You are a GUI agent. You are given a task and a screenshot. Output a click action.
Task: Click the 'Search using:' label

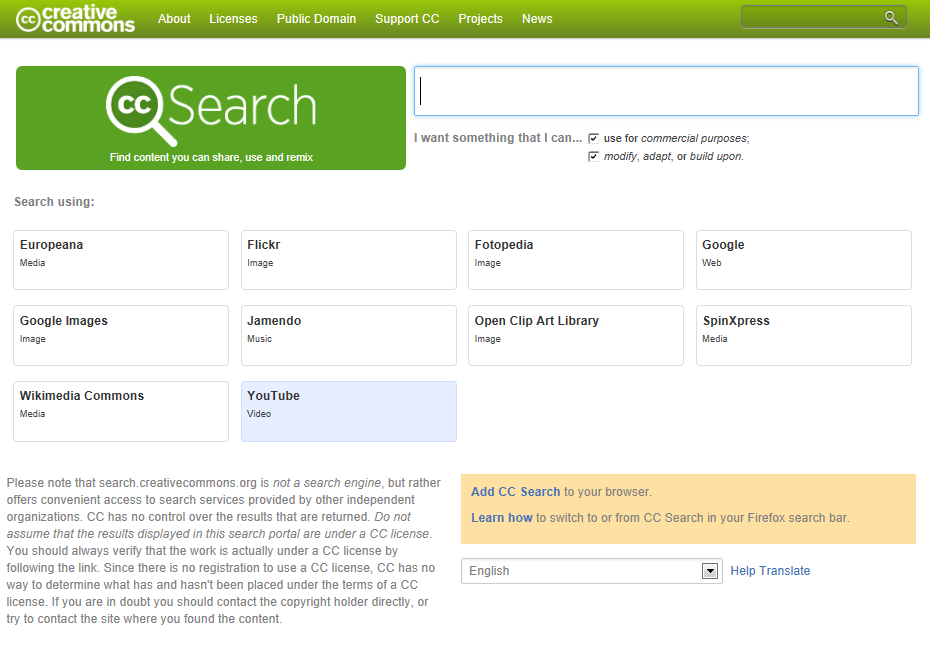pyautogui.click(x=54, y=202)
